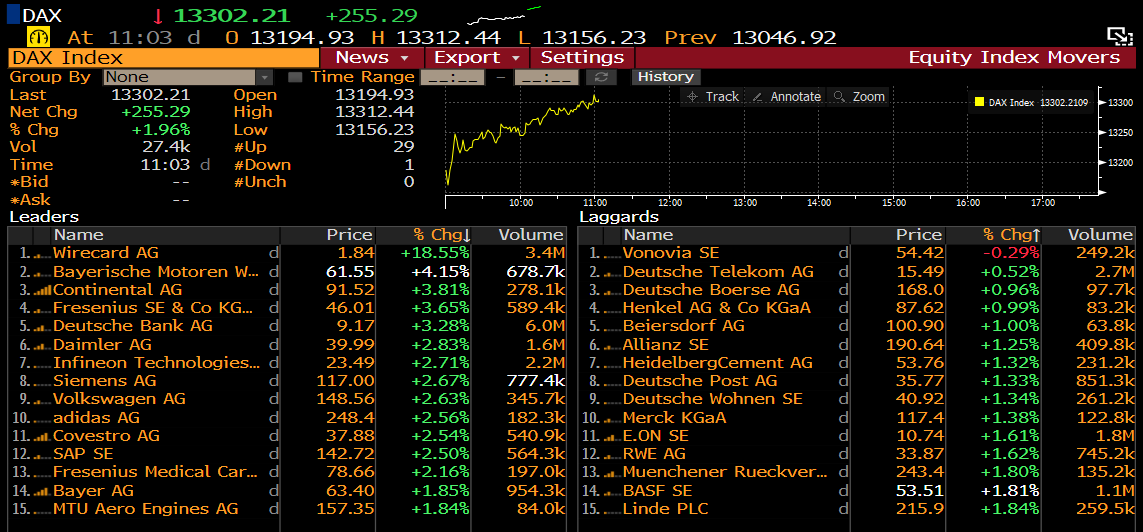
Task: Click volume bars icon next to Bayer AG
Action: pyautogui.click(x=44, y=490)
